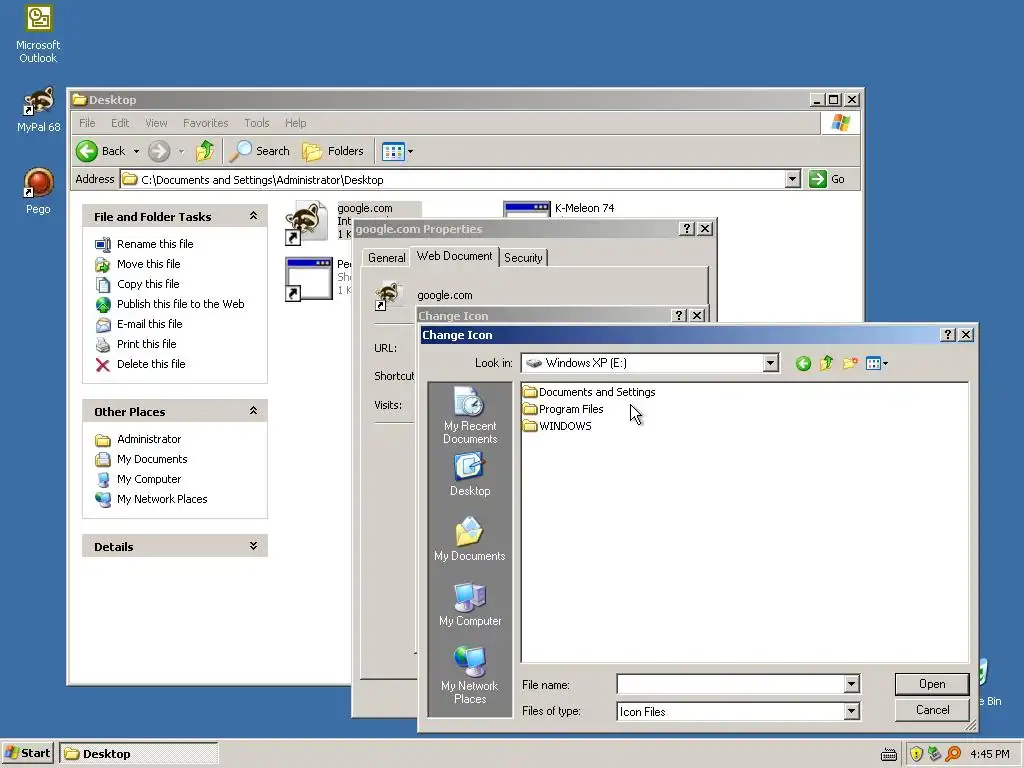Open My Network Places in Other Places
Image resolution: width=1024 pixels, height=768 pixels.
(151, 499)
